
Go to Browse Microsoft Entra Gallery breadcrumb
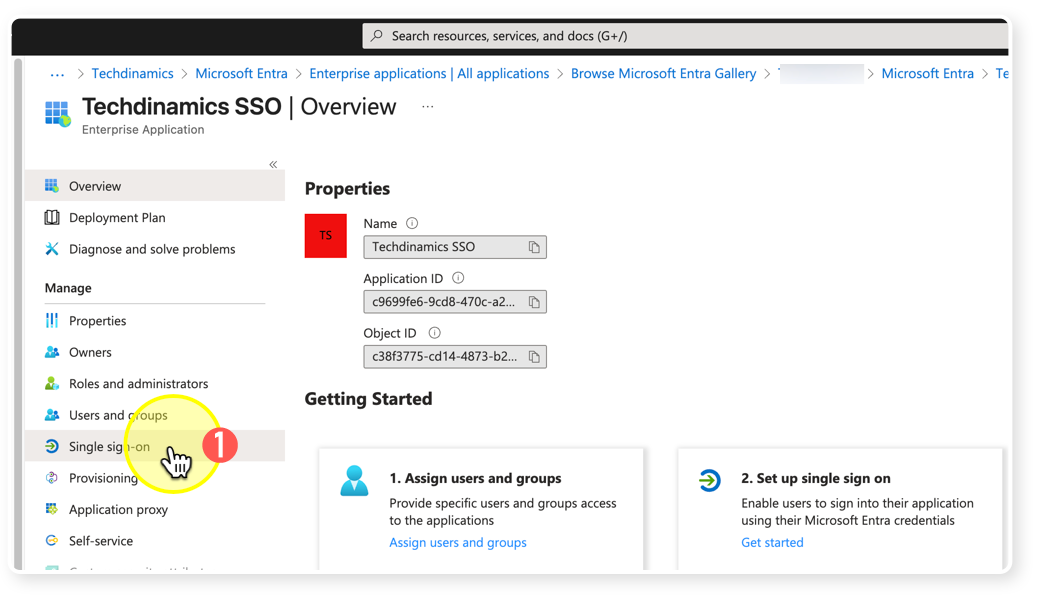tap(663, 73)
